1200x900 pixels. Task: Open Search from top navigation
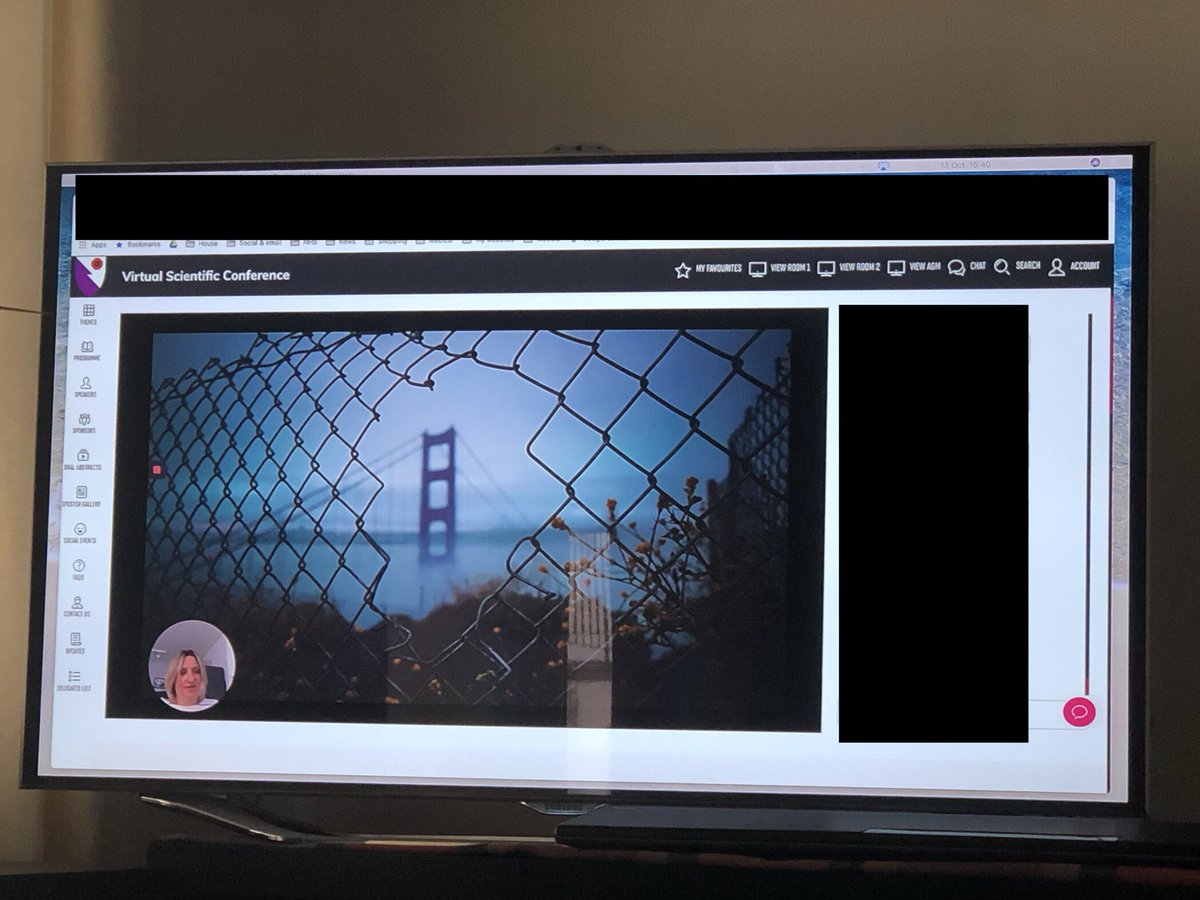pos(1017,267)
